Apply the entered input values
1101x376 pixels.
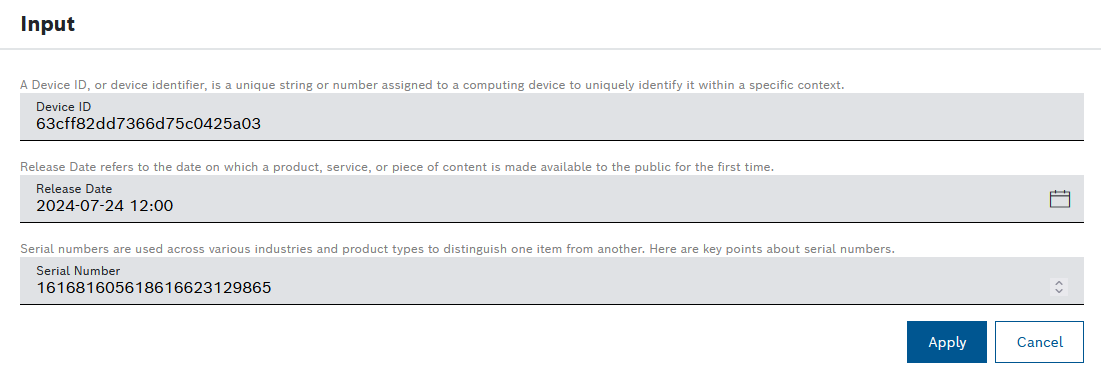coord(947,342)
